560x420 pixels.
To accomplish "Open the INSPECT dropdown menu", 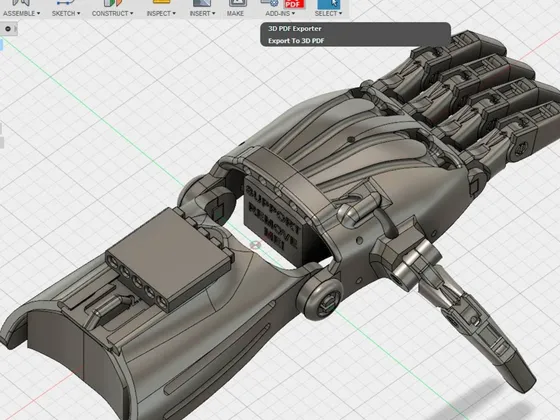I will coord(161,14).
